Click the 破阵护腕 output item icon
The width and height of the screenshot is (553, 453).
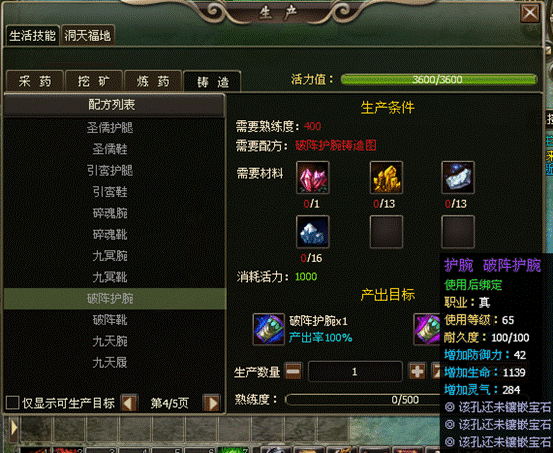point(268,329)
